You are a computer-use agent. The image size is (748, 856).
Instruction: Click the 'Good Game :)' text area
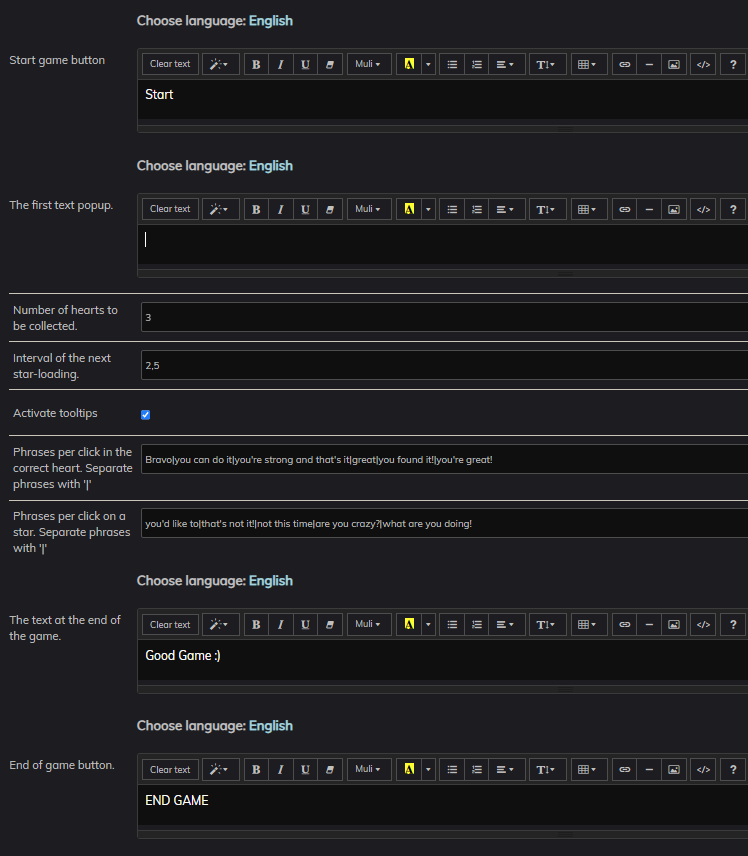(x=443, y=660)
